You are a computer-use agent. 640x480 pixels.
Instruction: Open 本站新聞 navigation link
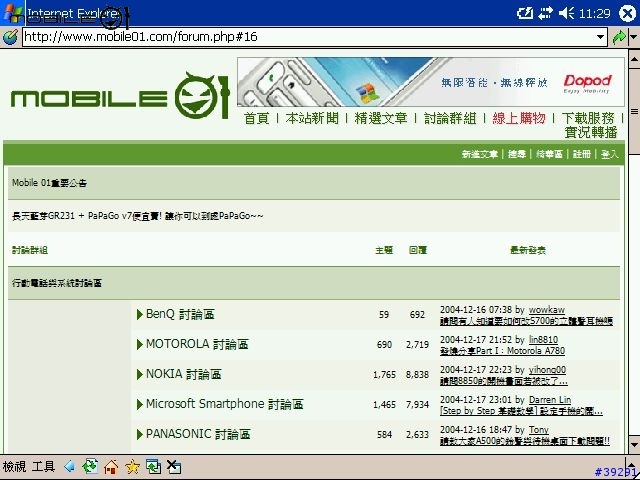pyautogui.click(x=312, y=118)
